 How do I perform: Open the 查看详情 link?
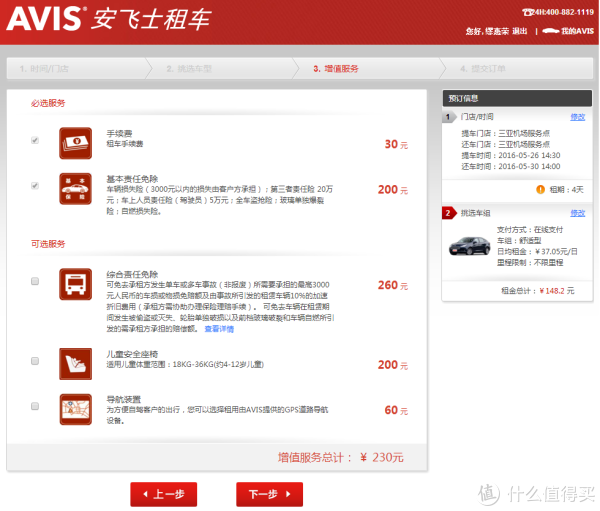point(219,329)
